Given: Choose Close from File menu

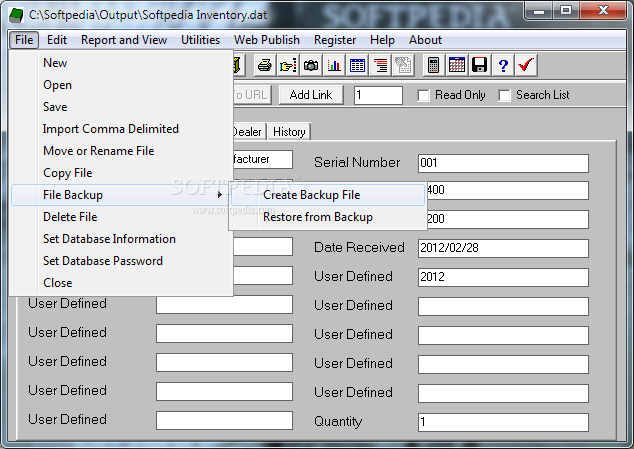Looking at the screenshot, I should (x=121, y=283).
